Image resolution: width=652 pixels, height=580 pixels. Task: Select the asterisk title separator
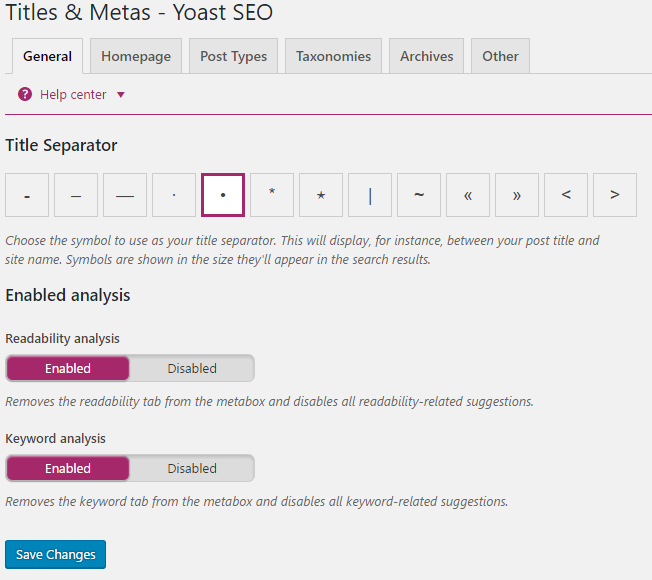coord(272,195)
